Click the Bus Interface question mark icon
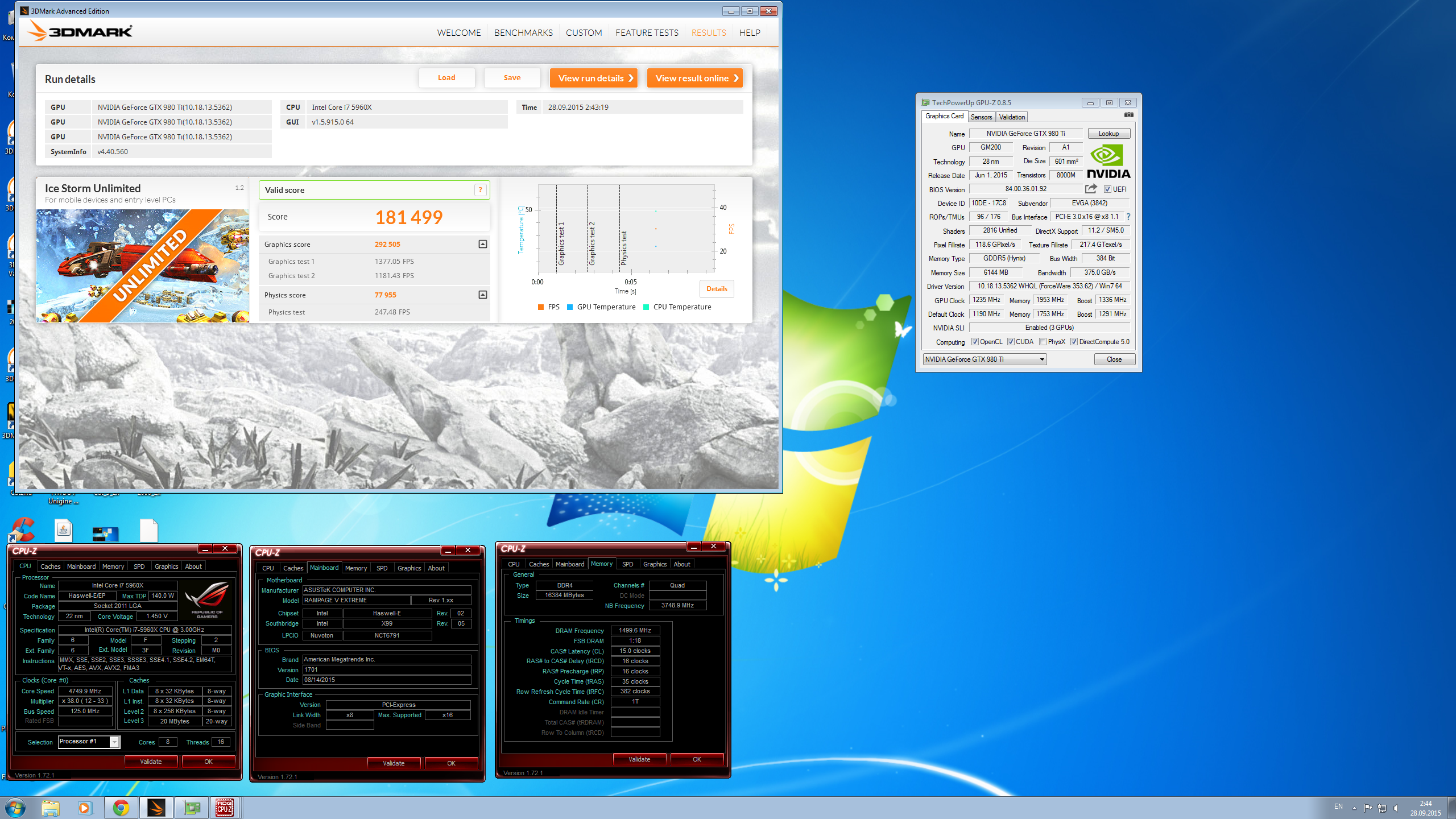This screenshot has width=1456, height=819. (x=1128, y=217)
